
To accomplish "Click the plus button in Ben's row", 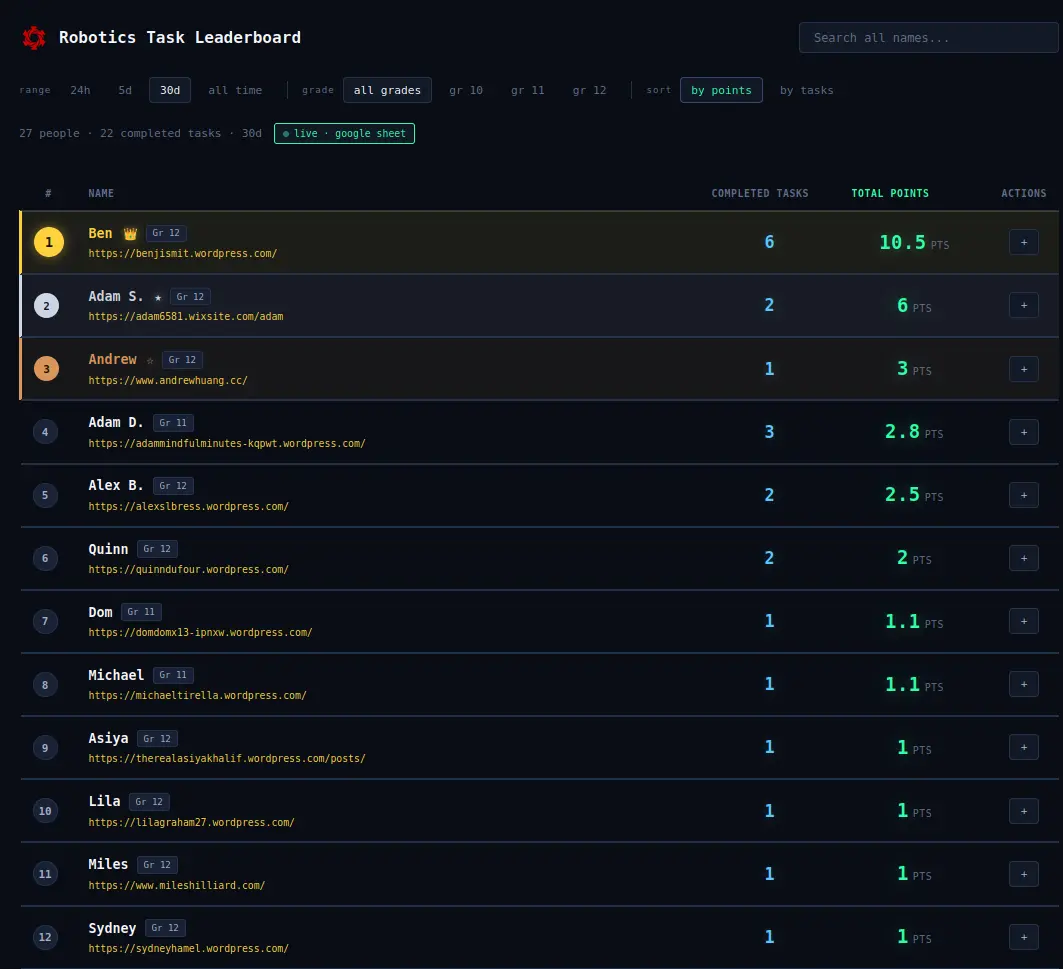I will (x=1024, y=242).
